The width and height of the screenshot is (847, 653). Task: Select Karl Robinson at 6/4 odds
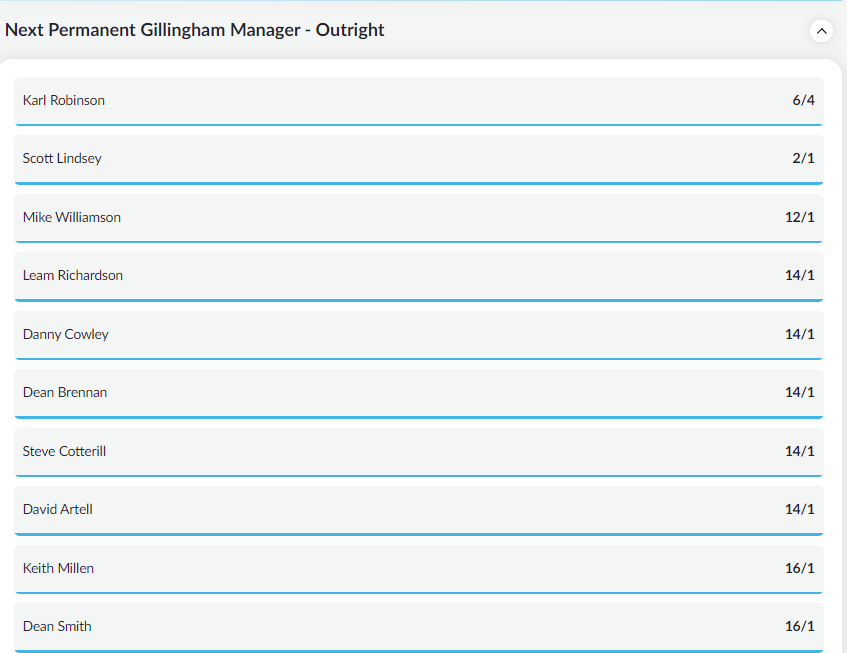(419, 101)
